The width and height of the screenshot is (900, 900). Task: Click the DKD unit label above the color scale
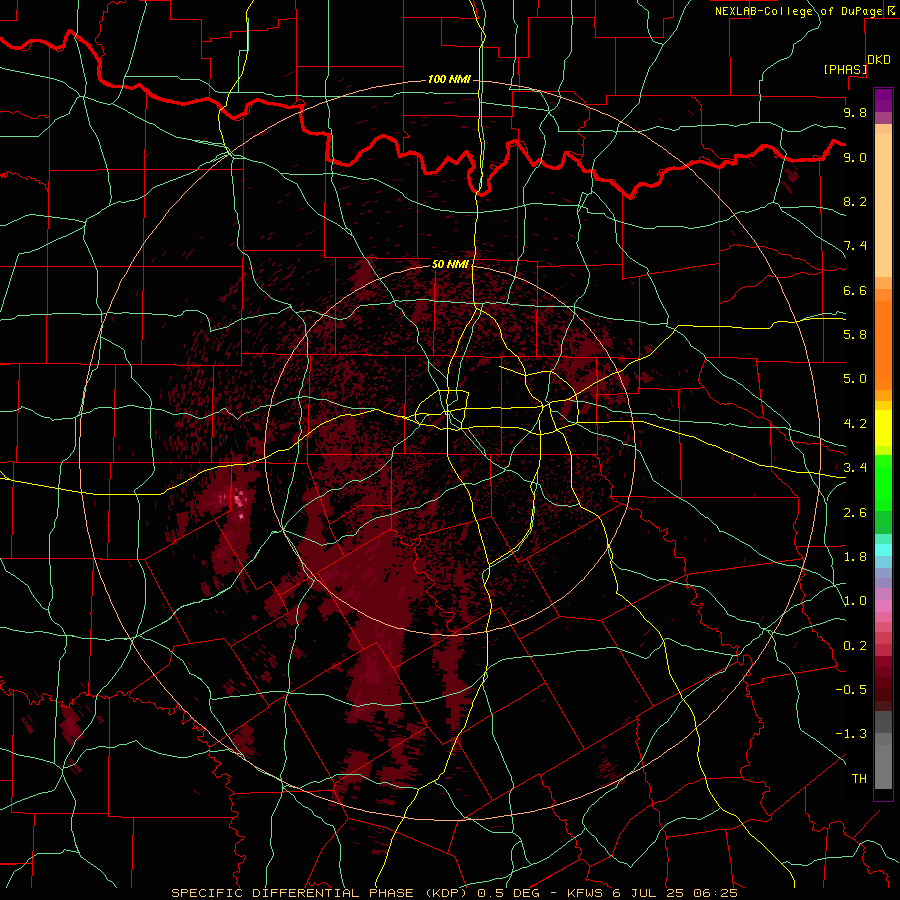tap(878, 60)
